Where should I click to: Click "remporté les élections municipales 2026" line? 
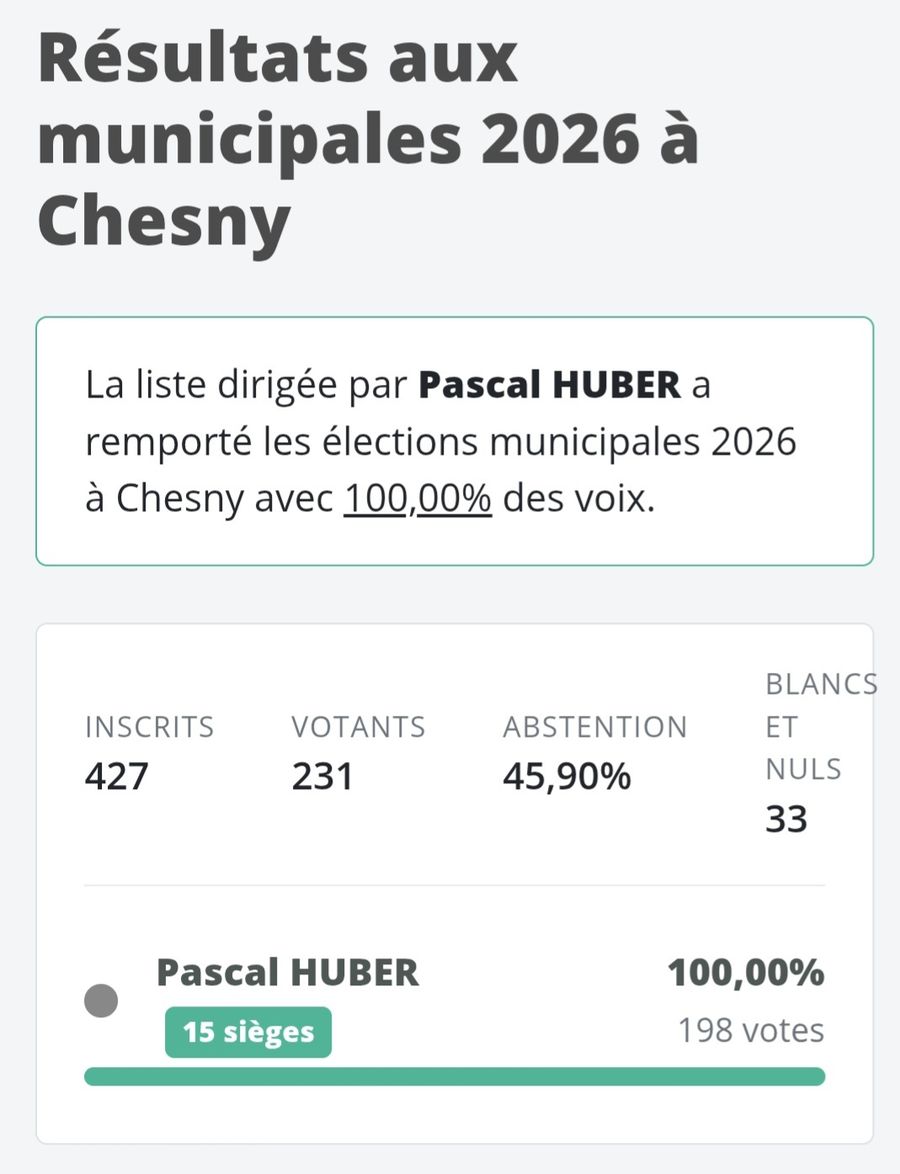pyautogui.click(x=441, y=442)
